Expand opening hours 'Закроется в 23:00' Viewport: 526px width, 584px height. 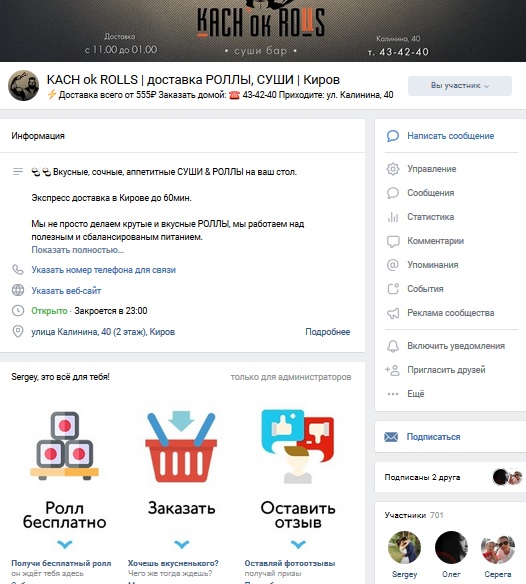[110, 311]
